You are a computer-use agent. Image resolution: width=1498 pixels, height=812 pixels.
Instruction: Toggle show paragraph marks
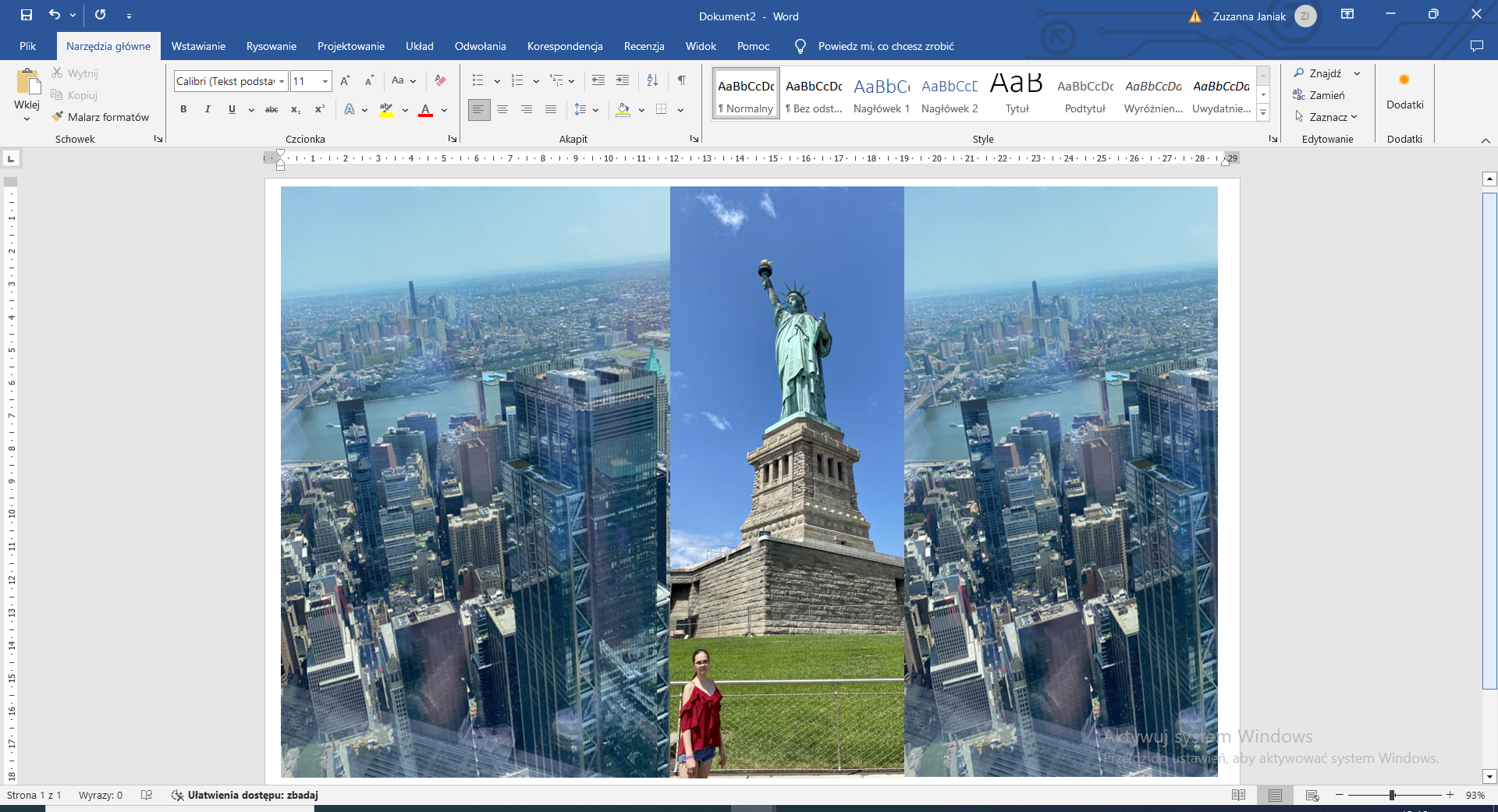tap(682, 81)
